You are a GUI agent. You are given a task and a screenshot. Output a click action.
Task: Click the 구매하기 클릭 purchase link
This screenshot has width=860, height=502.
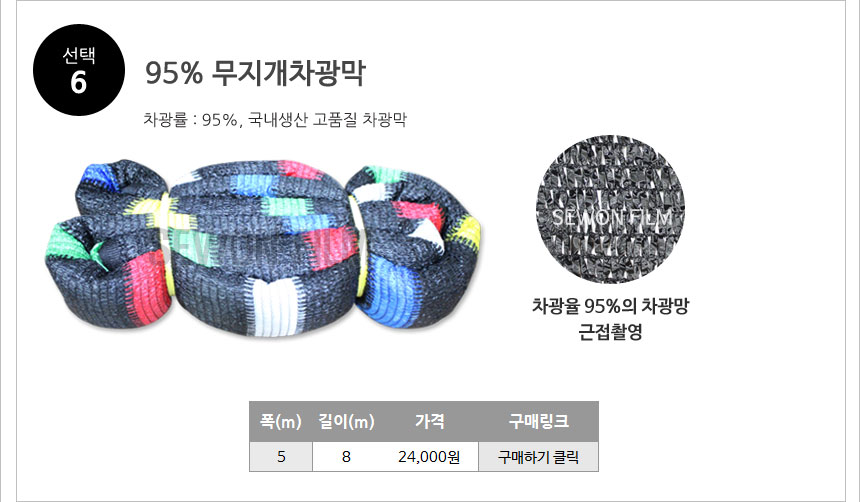538,456
